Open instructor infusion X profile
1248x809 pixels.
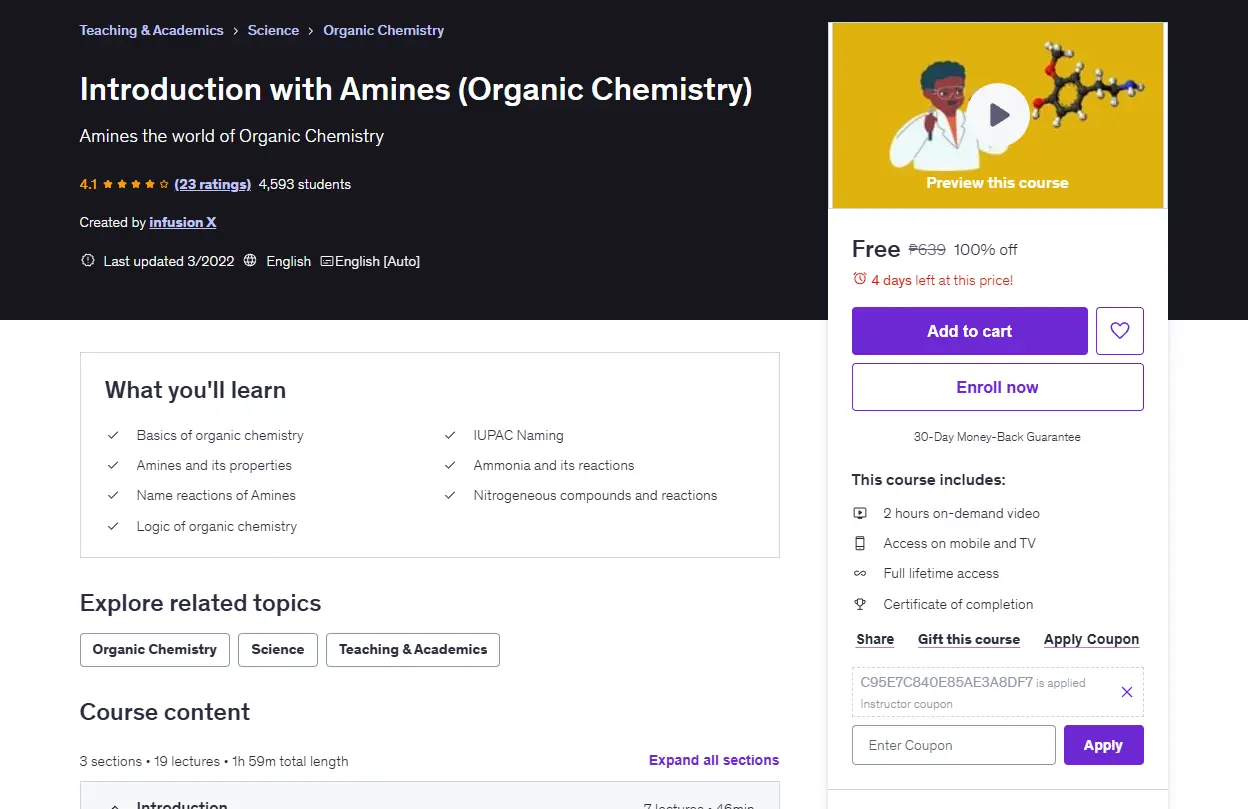[183, 222]
